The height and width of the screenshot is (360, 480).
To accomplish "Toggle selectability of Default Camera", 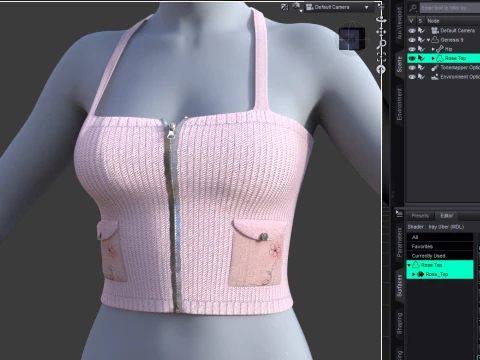I will click(x=421, y=31).
